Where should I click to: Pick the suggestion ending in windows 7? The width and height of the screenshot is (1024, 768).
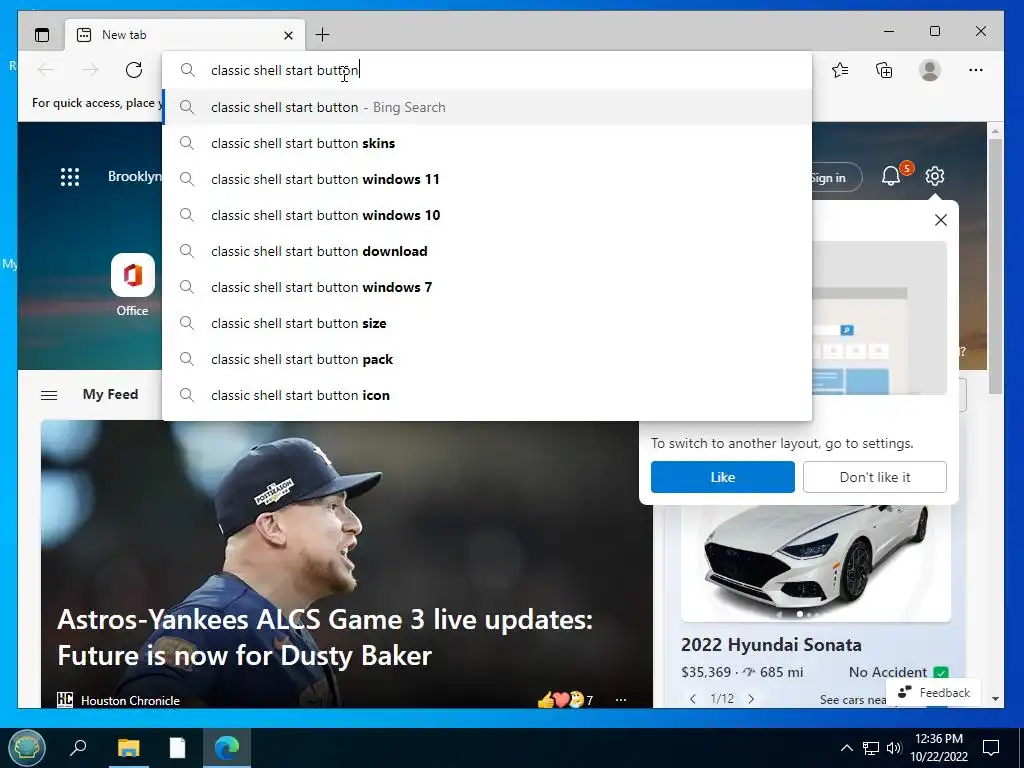(x=487, y=287)
